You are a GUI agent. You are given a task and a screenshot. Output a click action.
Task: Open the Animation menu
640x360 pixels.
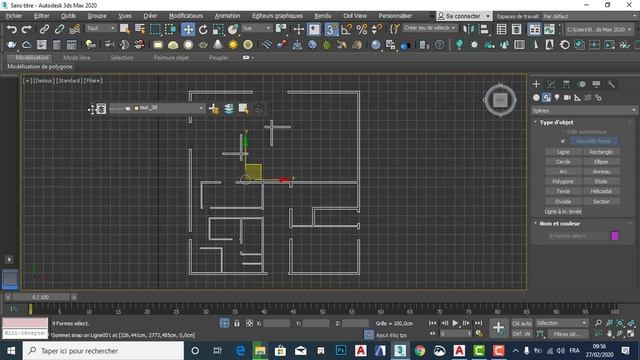click(227, 16)
